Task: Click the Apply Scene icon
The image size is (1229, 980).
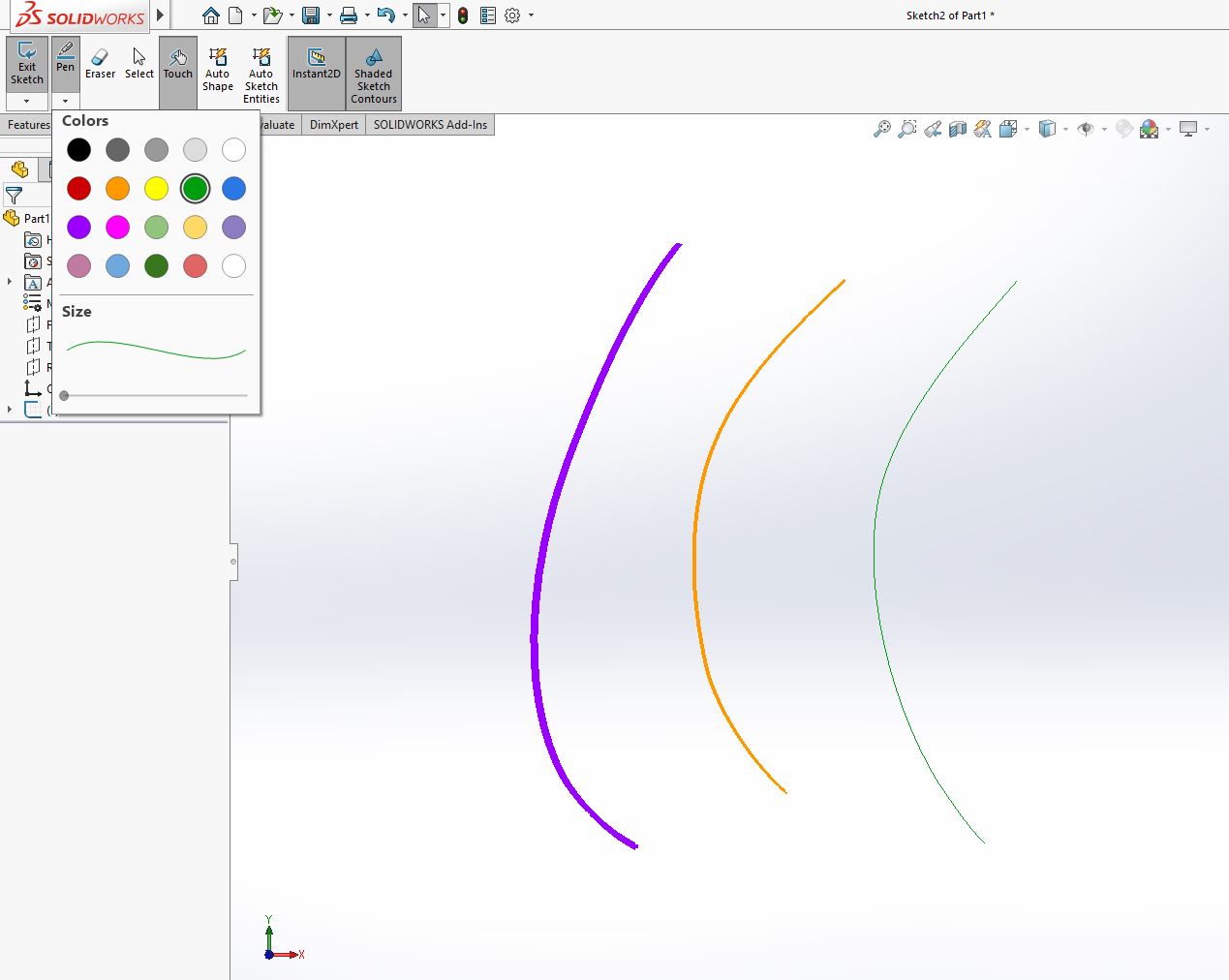Action: 1150,129
